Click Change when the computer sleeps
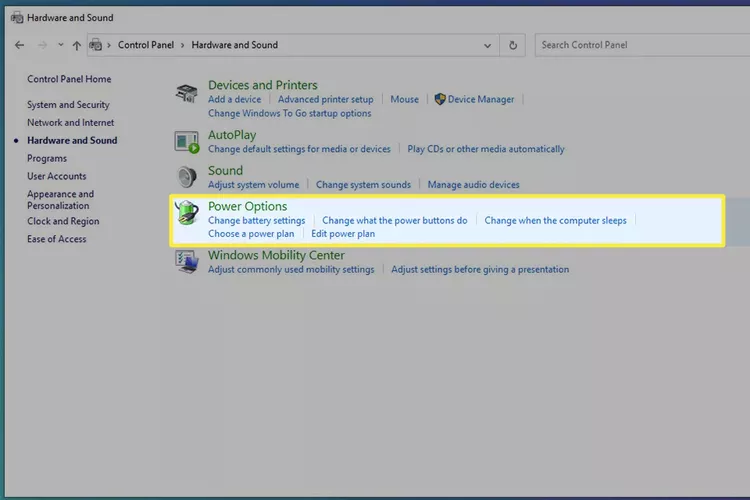The image size is (750, 500). pyautogui.click(x=555, y=221)
